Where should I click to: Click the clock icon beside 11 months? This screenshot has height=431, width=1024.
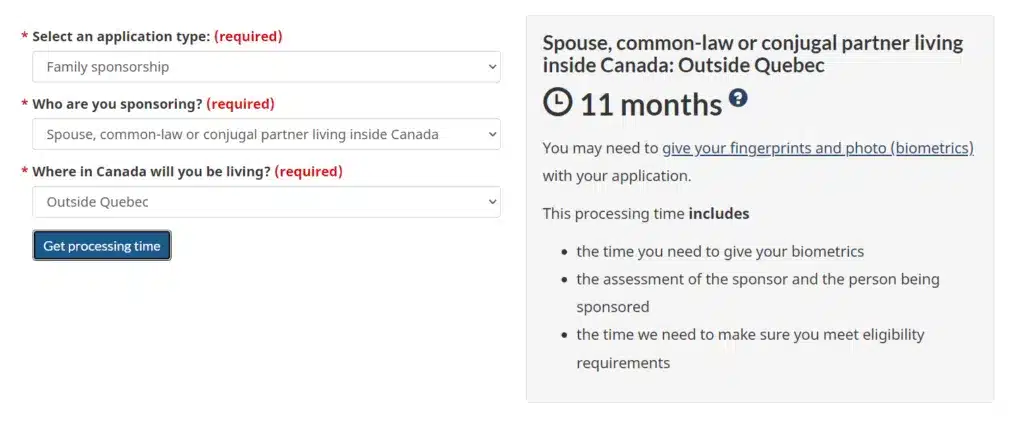(558, 103)
